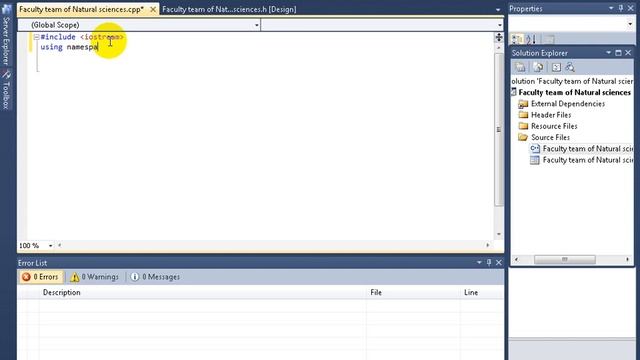The width and height of the screenshot is (640, 360).
Task: Click the Header Files folder icon
Action: coord(523,115)
